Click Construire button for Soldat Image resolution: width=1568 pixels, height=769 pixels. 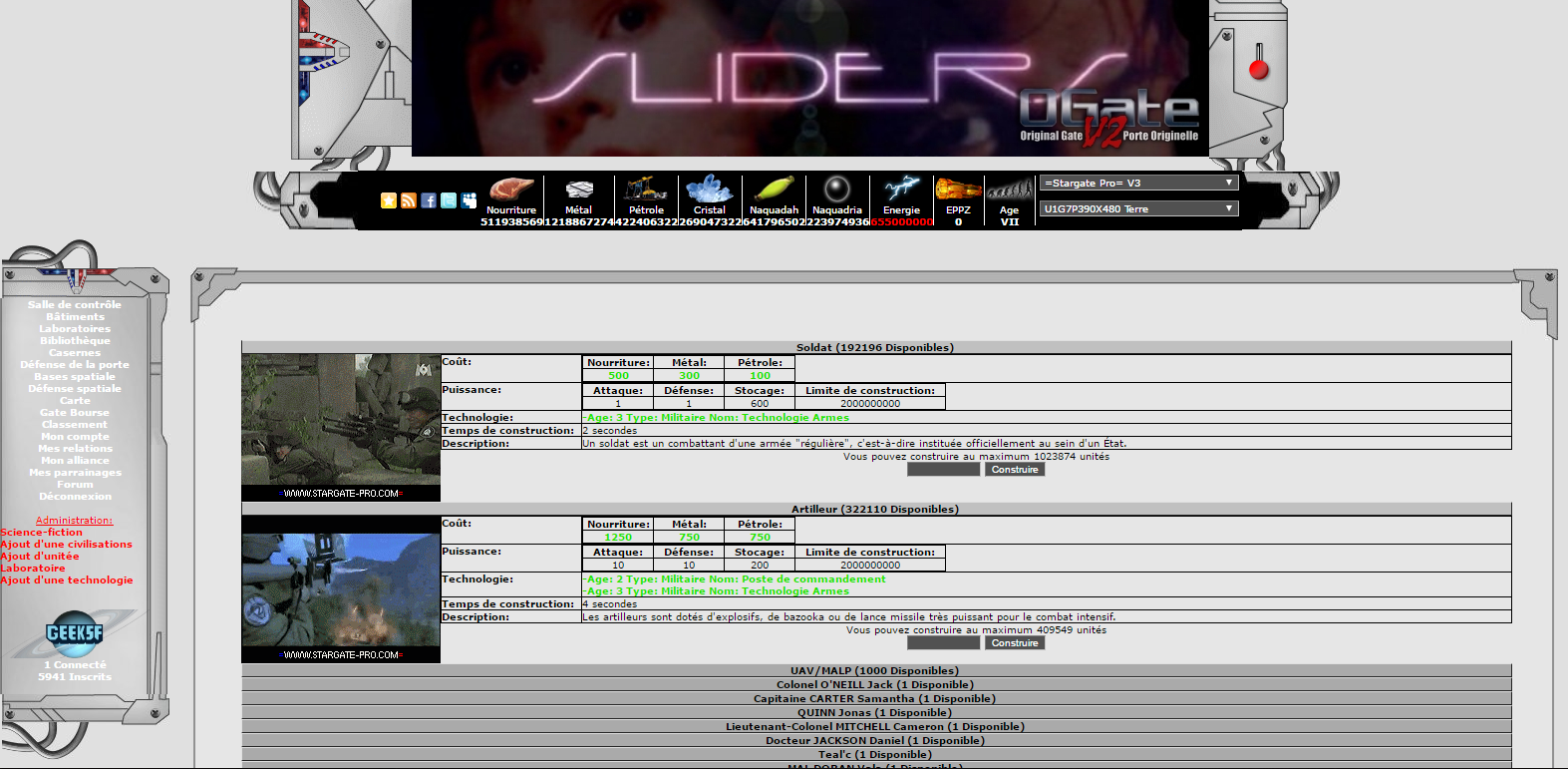(x=1015, y=470)
